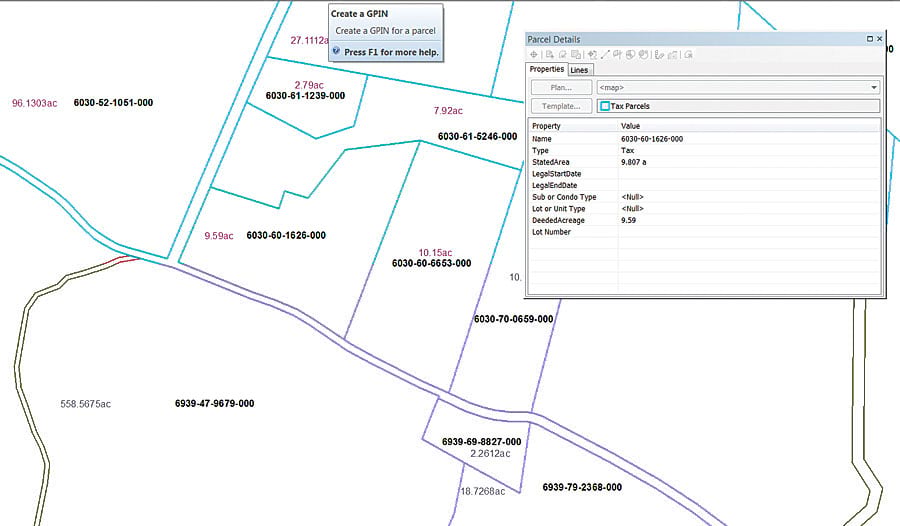Click parcel label 6939-69-8827-000

click(482, 442)
